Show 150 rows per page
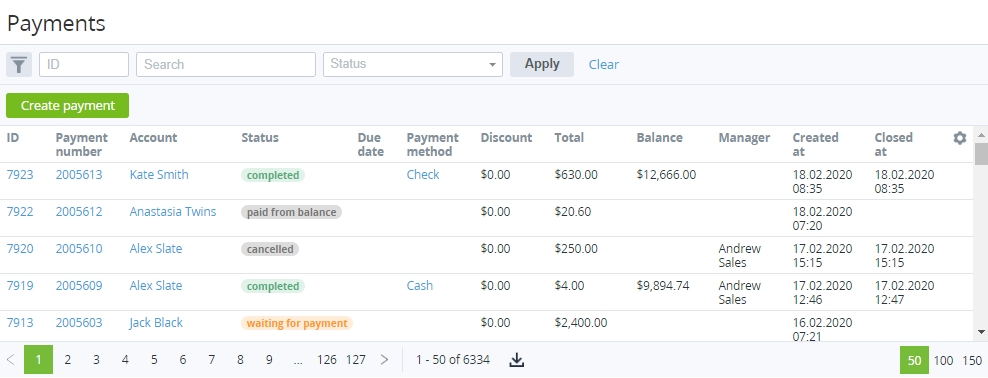Viewport: 988px width, 378px height. tap(972, 360)
